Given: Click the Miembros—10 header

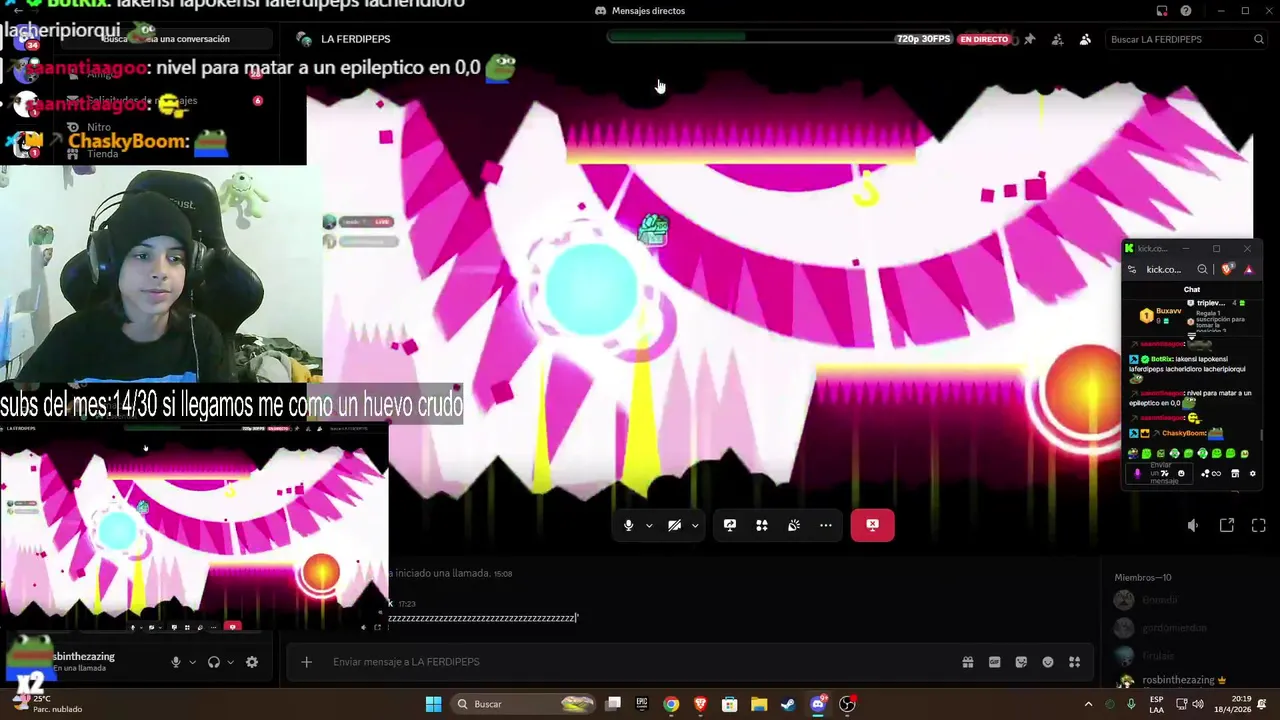Looking at the screenshot, I should [x=1143, y=578].
